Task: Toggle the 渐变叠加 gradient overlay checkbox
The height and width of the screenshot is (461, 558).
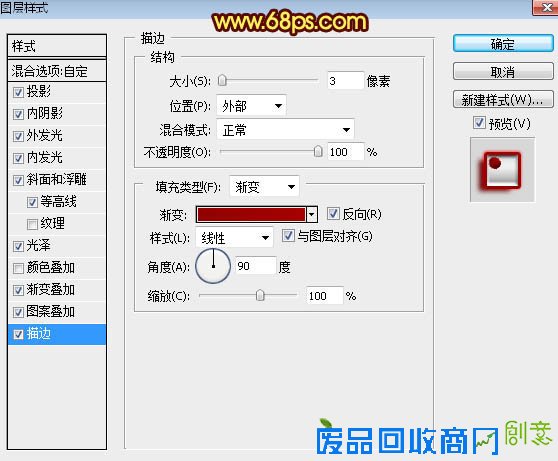Action: [18, 290]
